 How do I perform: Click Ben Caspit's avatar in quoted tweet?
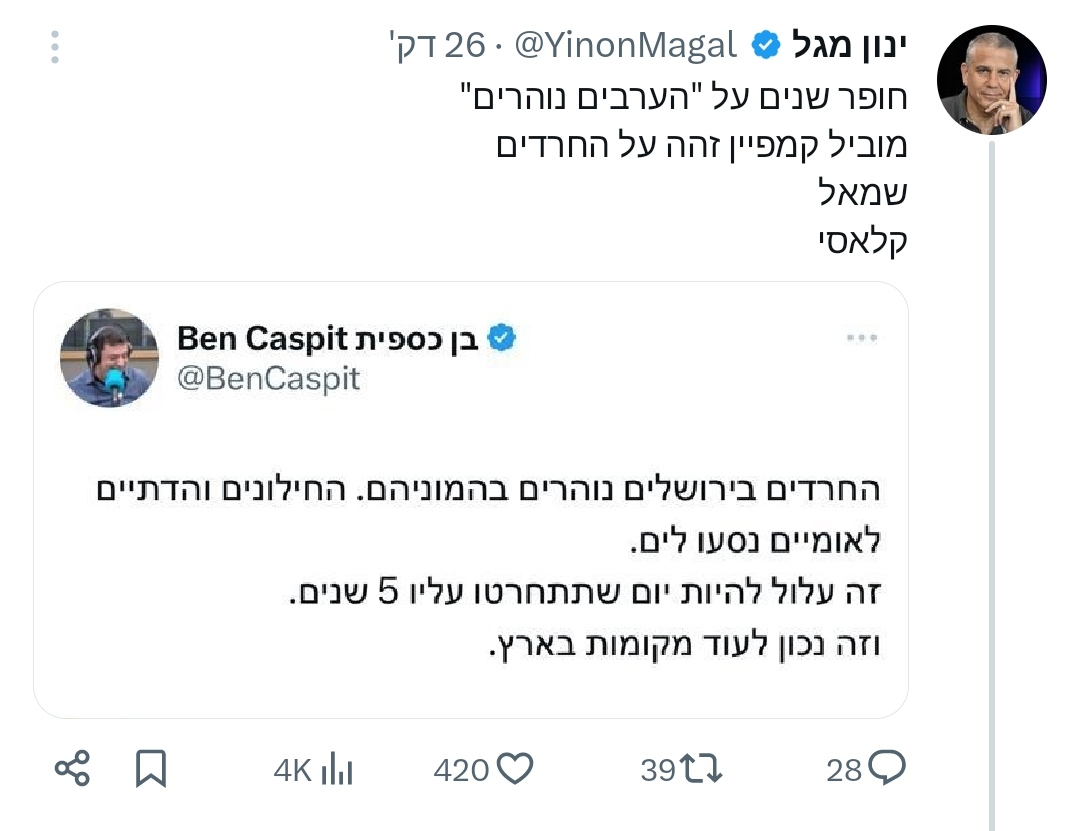click(110, 357)
